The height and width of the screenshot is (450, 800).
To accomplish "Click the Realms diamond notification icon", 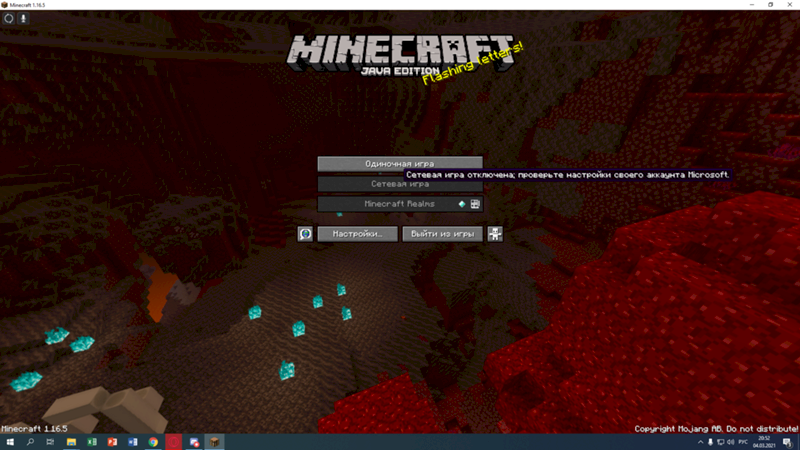I will (462, 203).
